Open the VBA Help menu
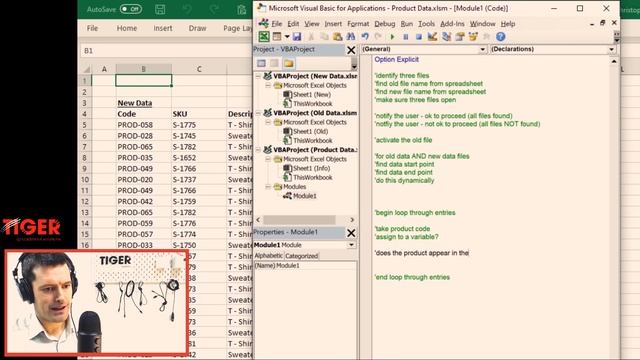Image resolution: width=640 pixels, height=360 pixels. [x=508, y=24]
